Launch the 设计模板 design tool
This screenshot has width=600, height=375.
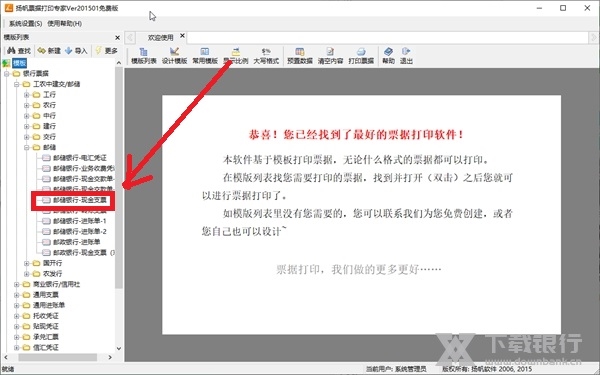tap(174, 55)
